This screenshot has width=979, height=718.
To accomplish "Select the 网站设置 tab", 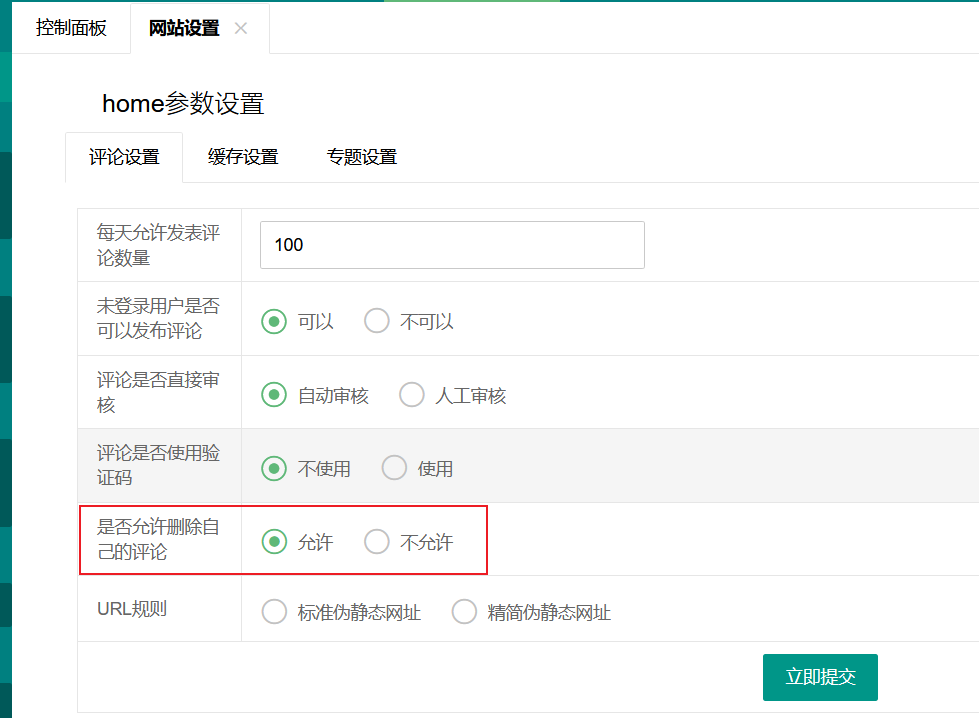I will coord(184,28).
